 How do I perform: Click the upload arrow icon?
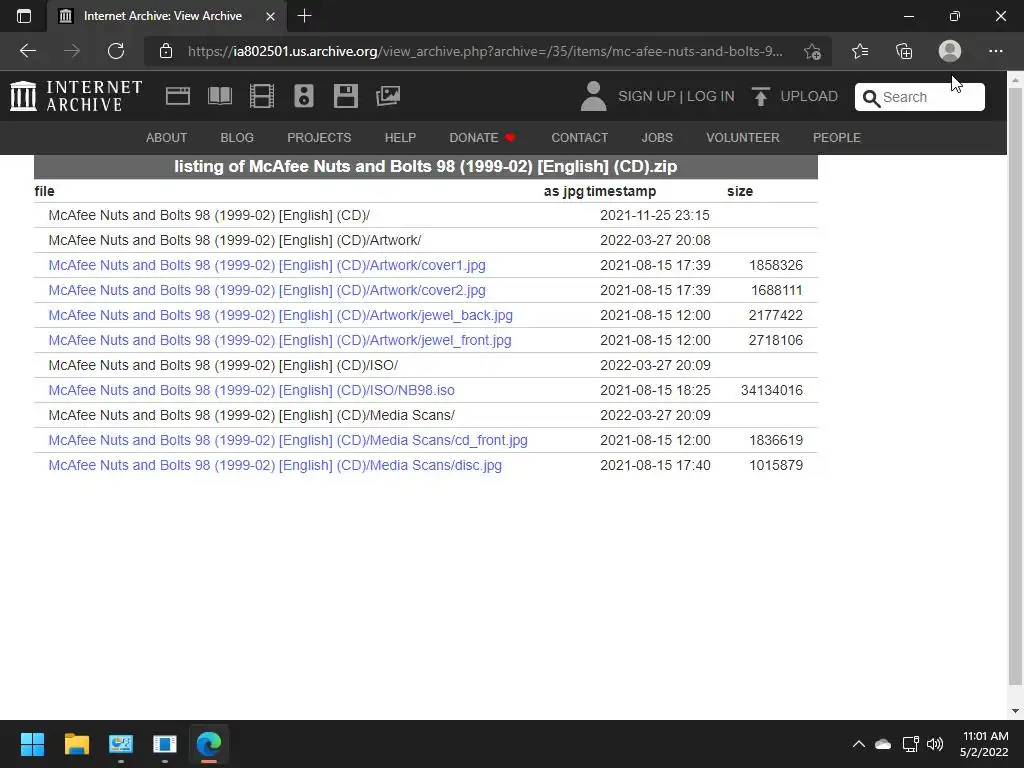(760, 96)
